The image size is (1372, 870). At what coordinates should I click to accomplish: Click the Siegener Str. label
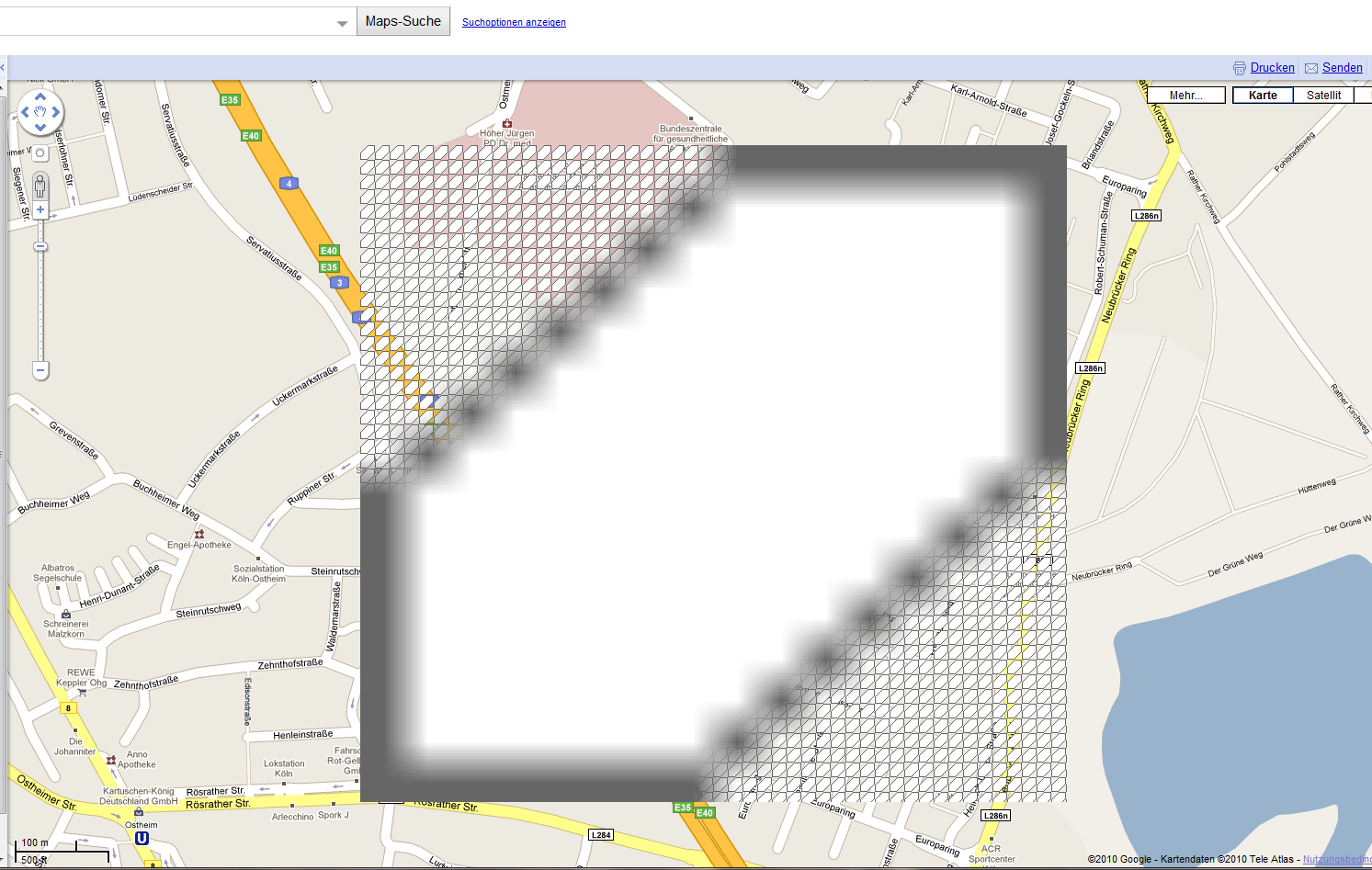point(21,194)
